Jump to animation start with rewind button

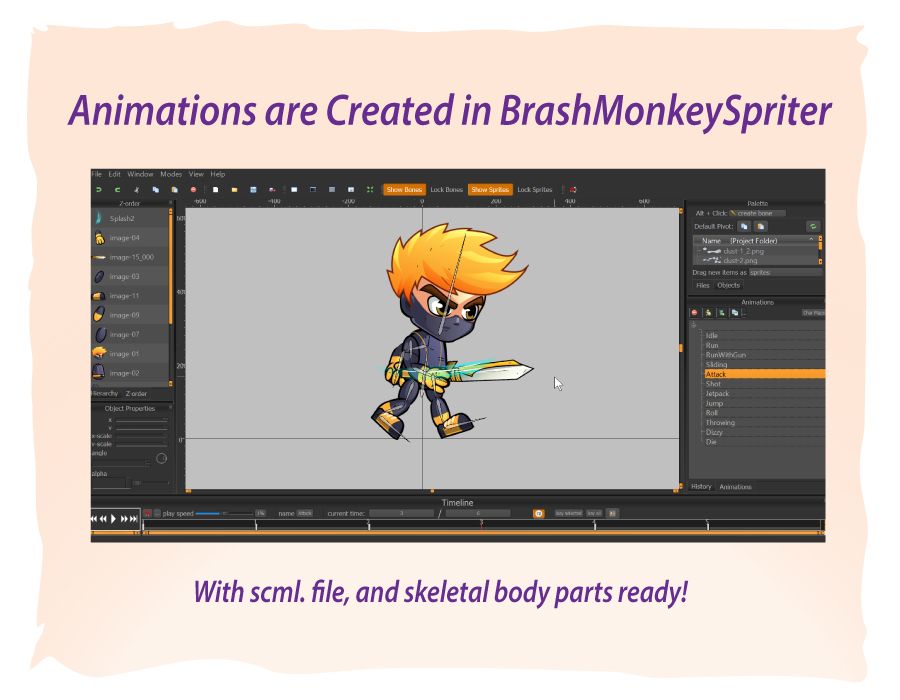[x=94, y=519]
